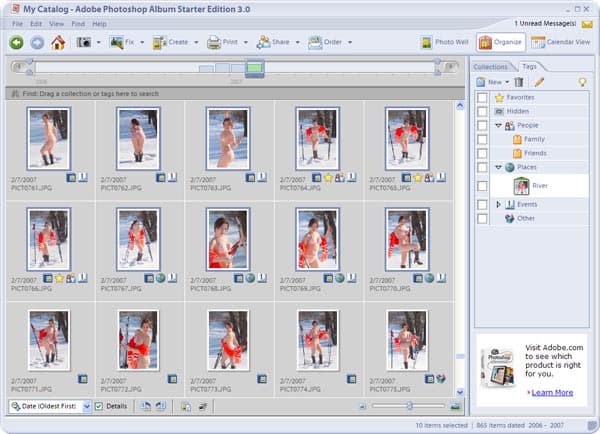Click the small thumbnail size icon

(x=362, y=406)
